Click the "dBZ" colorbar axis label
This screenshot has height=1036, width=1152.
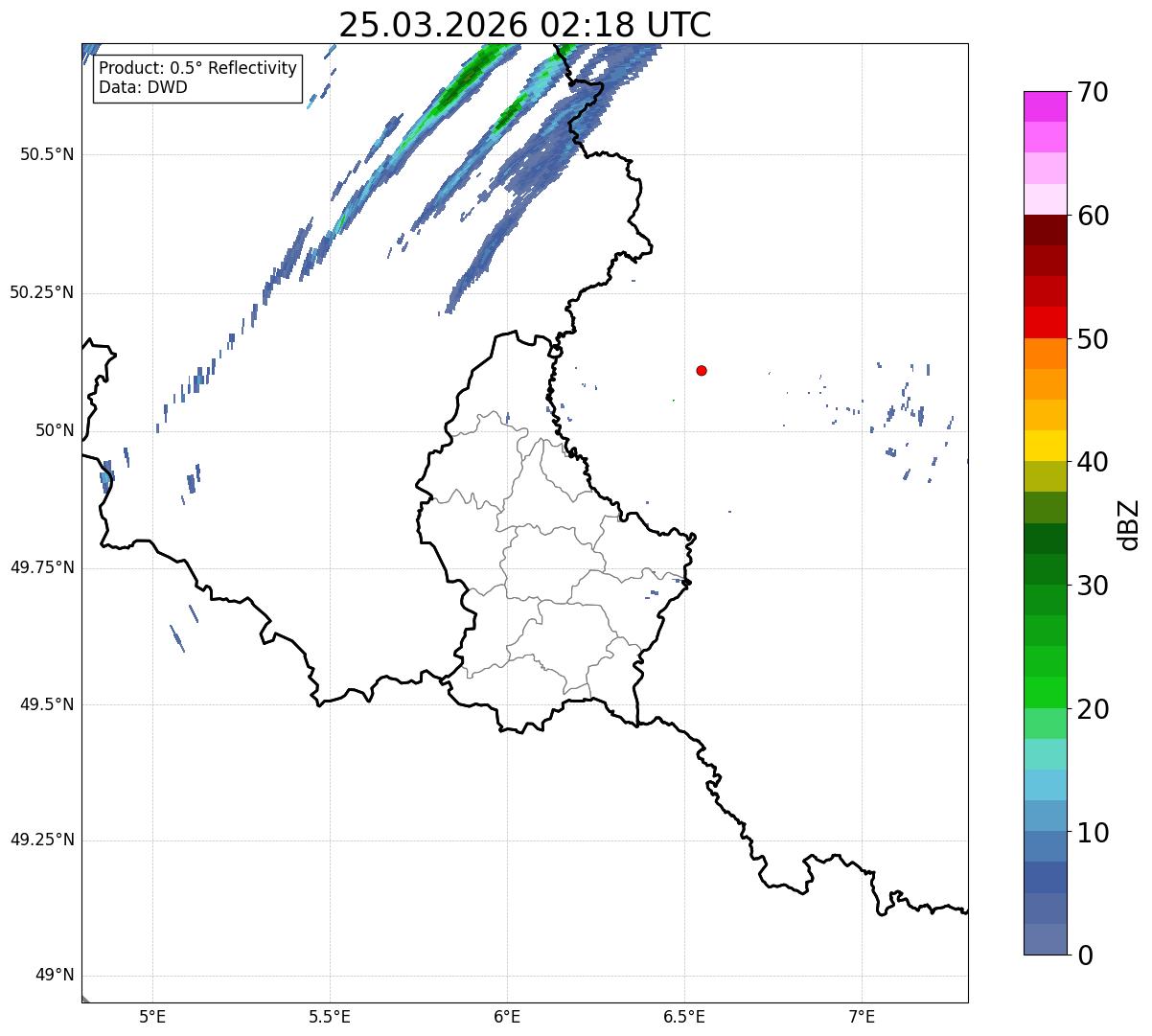(1128, 523)
